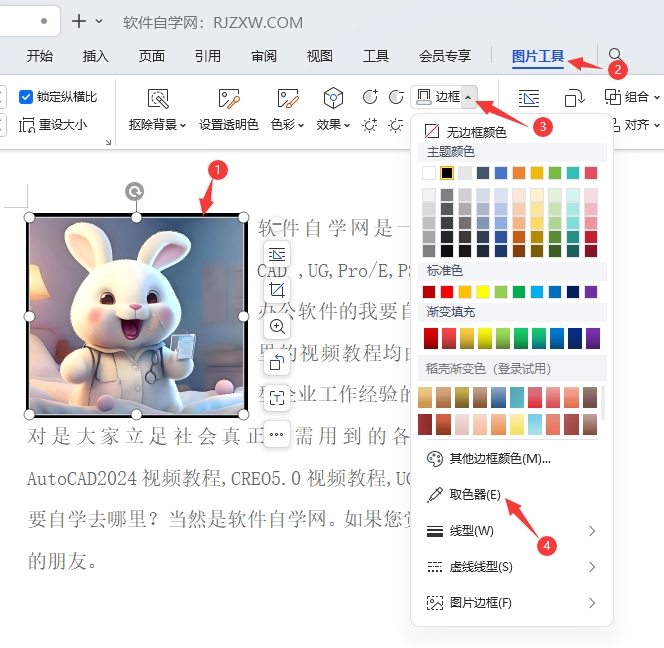This screenshot has height=648, width=664.
Task: Click the decrease contrast icon
Action: point(396,97)
